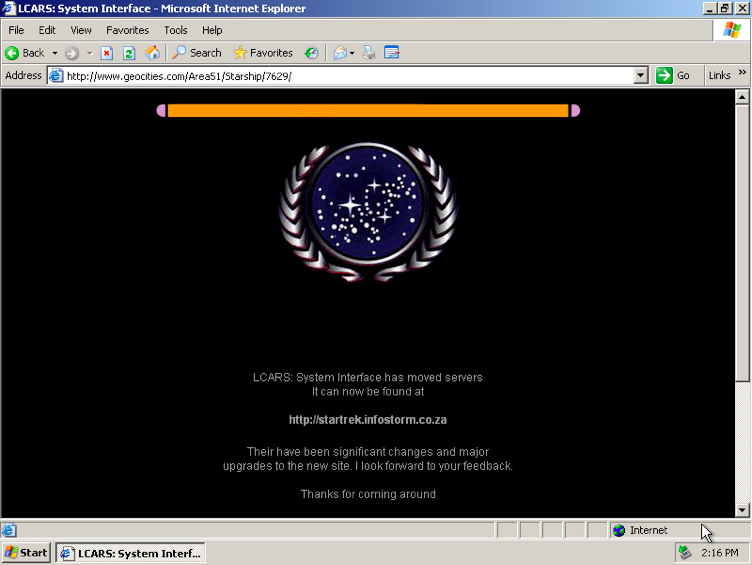
Task: Open the History toolbar icon
Action: click(311, 53)
